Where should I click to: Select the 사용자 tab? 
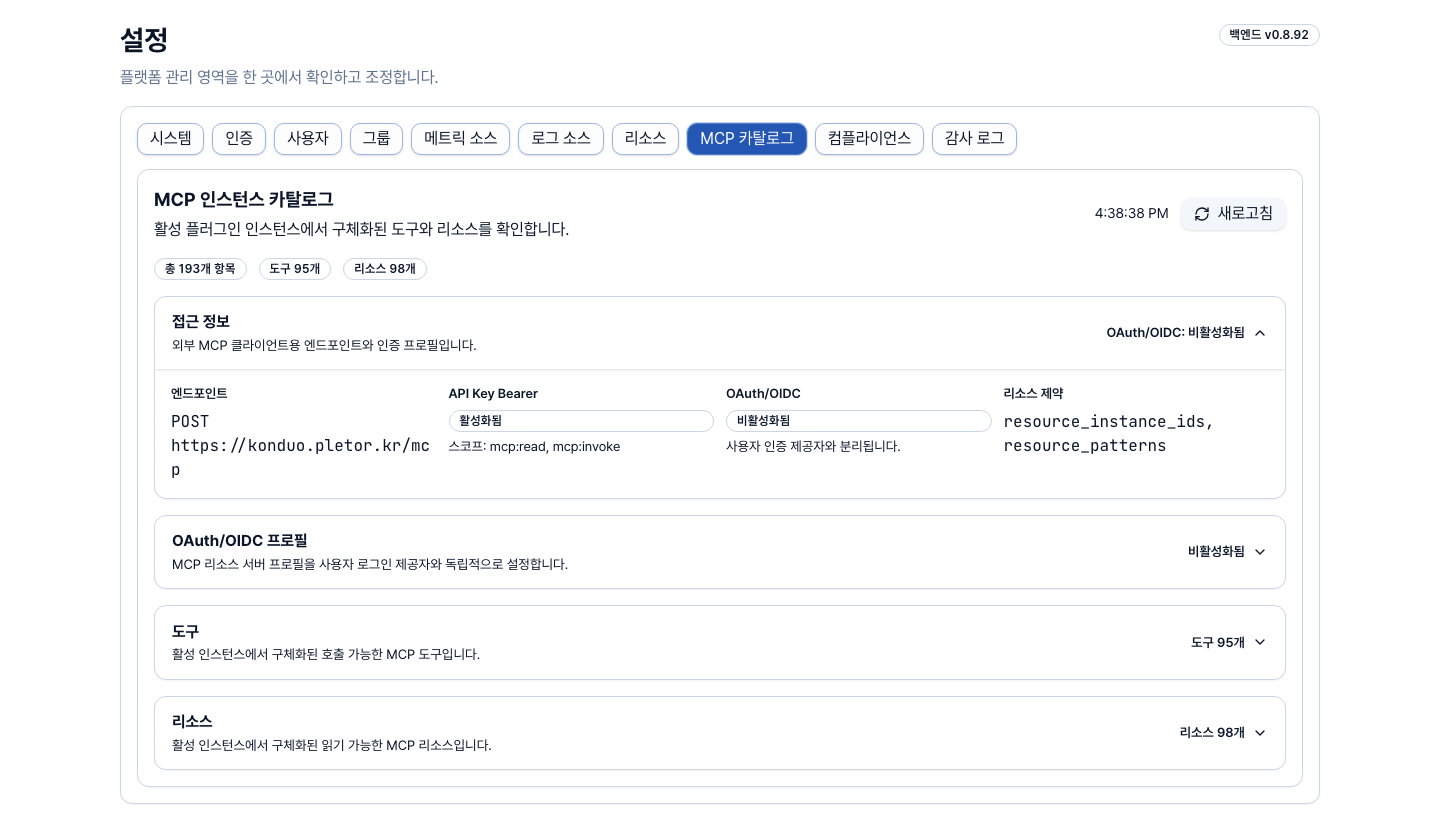click(x=308, y=139)
